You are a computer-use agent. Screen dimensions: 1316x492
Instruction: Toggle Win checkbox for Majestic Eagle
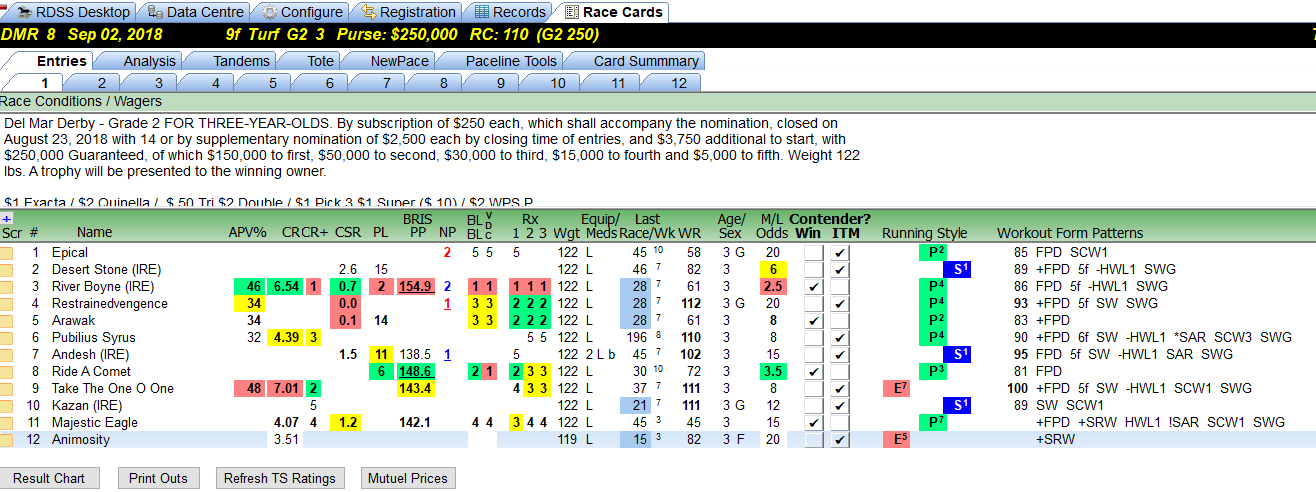click(814, 423)
